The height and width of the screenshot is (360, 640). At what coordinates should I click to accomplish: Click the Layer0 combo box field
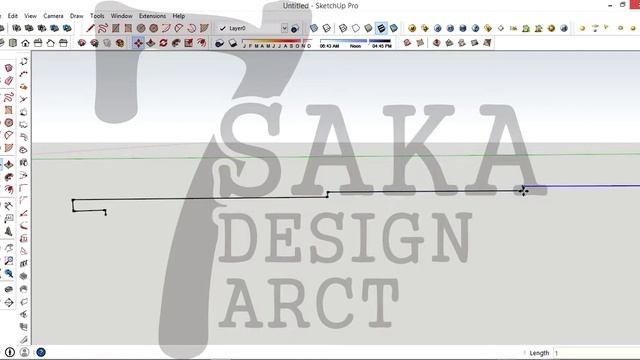(252, 28)
